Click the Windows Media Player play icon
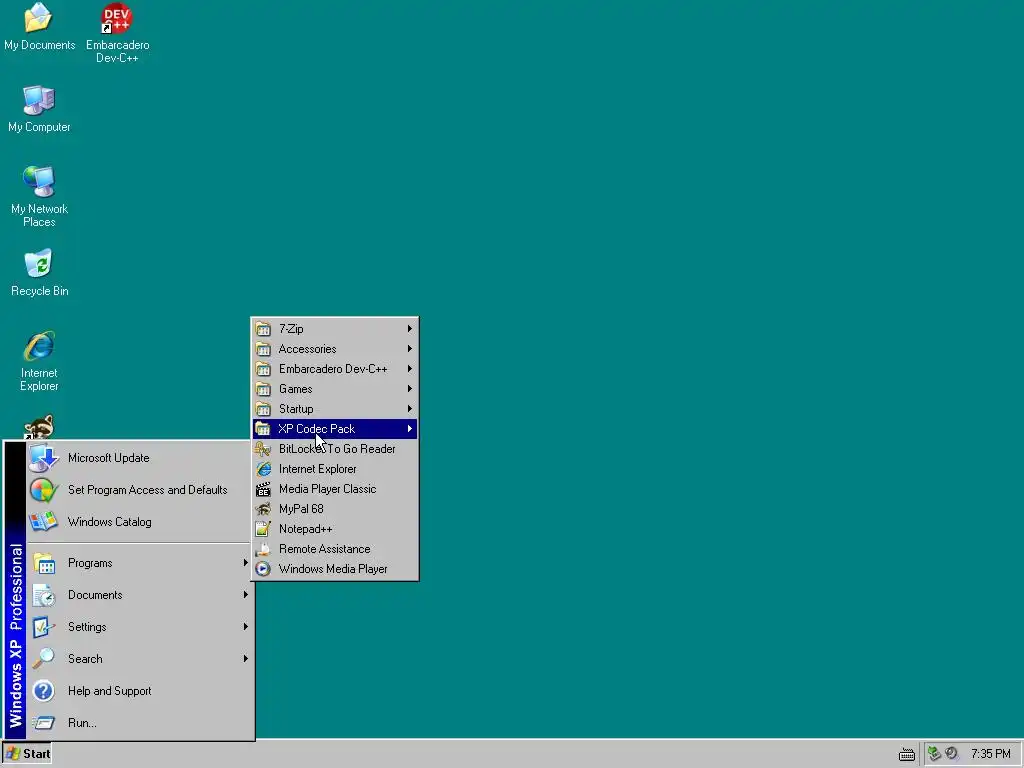Screen dimensions: 1024x768 (x=263, y=569)
